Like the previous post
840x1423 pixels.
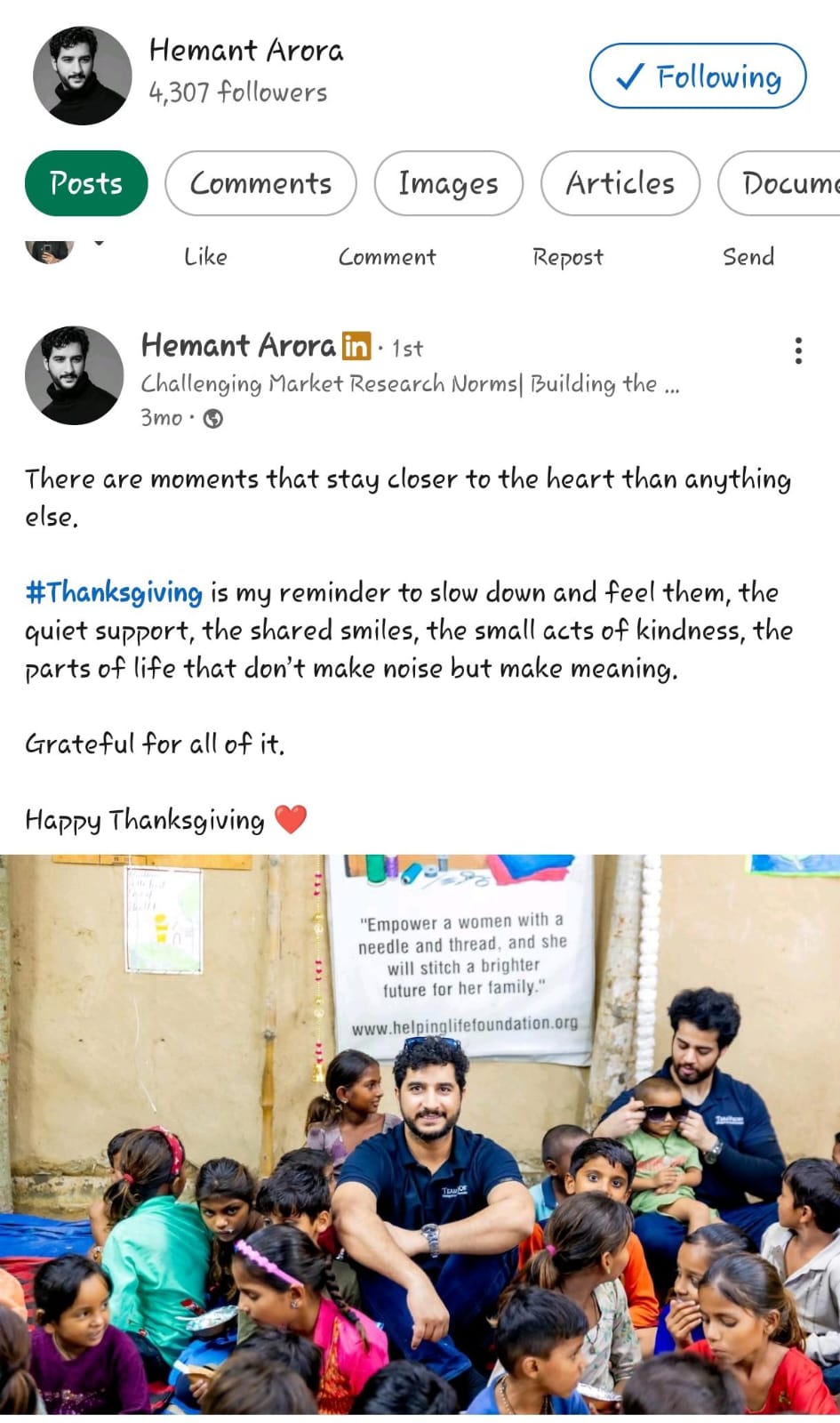click(205, 257)
